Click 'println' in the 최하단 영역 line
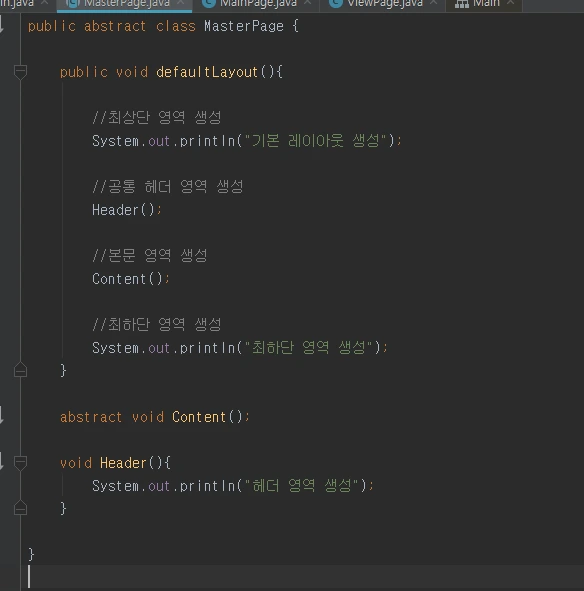 point(207,348)
